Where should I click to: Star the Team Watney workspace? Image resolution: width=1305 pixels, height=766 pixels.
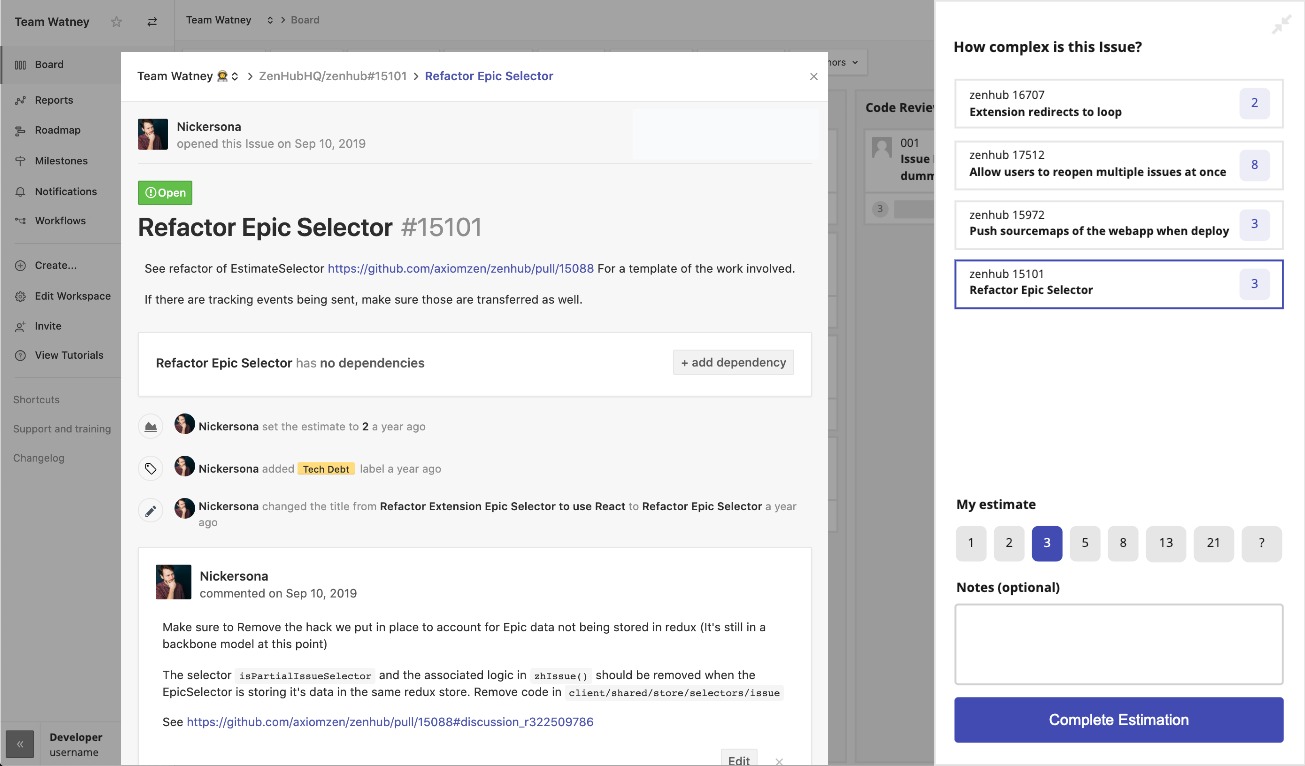pos(116,21)
